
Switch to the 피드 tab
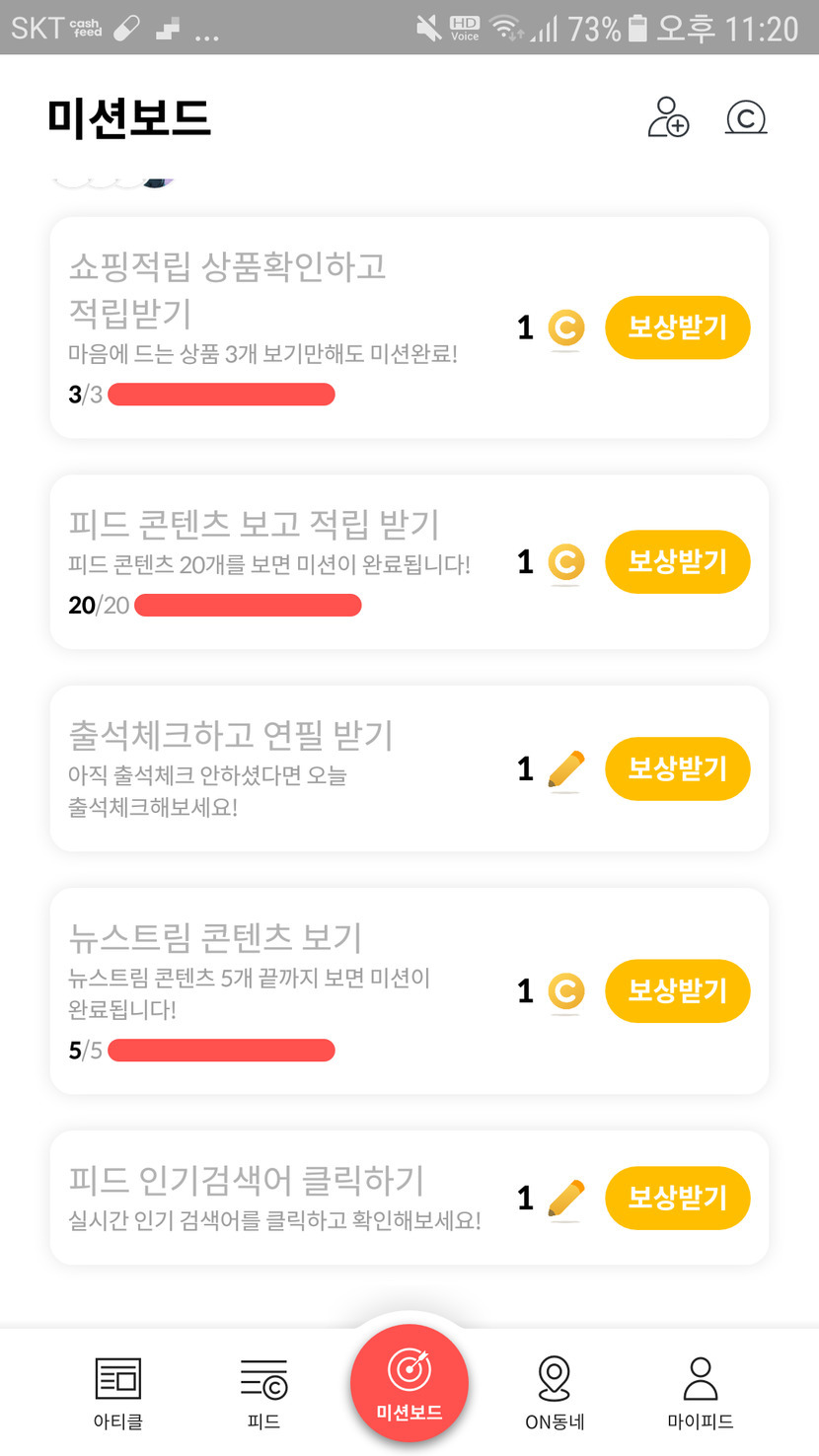point(263,1393)
